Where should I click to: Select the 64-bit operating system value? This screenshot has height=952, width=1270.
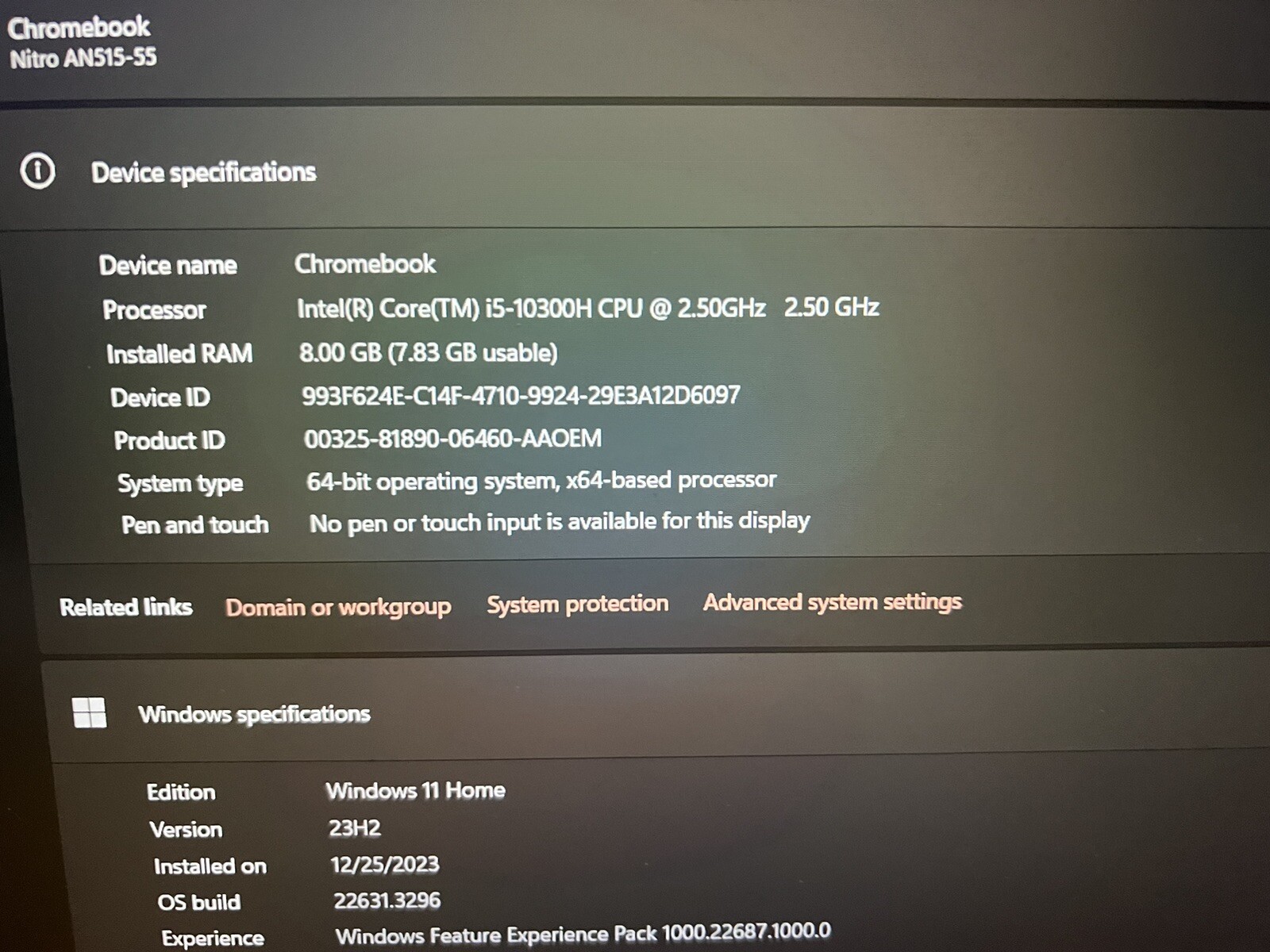pyautogui.click(x=541, y=481)
